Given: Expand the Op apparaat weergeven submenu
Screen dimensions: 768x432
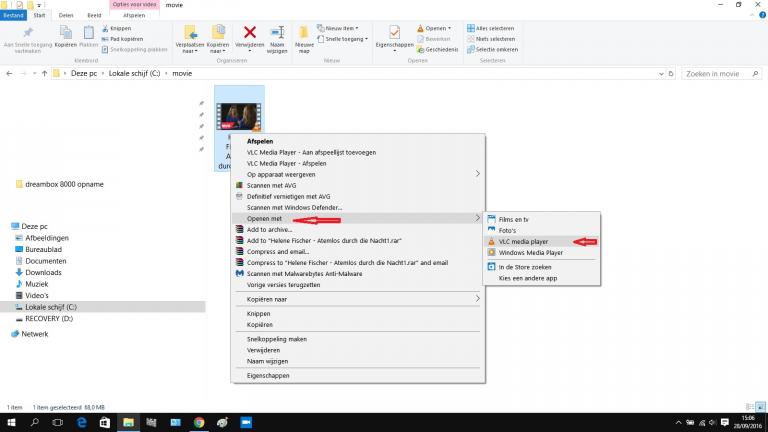Looking at the screenshot, I should click(477, 174).
